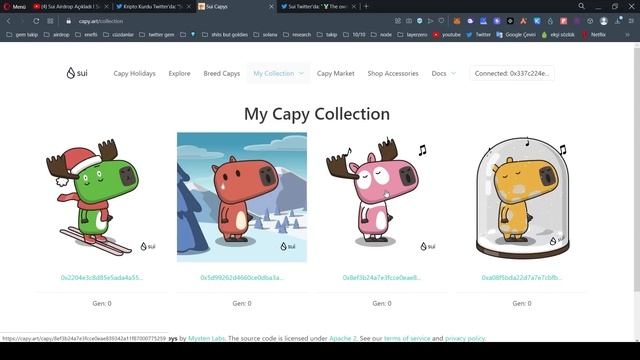Viewport: 640px width, 360px height.
Task: Open the extensions cube icon
Action: click(590, 21)
